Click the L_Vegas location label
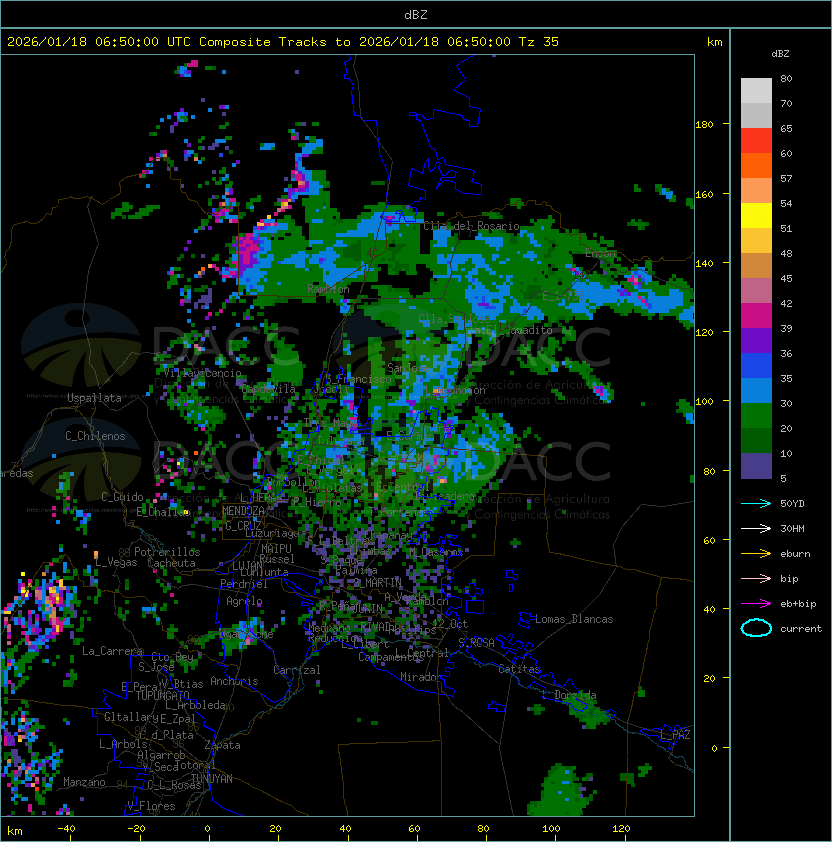This screenshot has width=832, height=842. coord(116,562)
